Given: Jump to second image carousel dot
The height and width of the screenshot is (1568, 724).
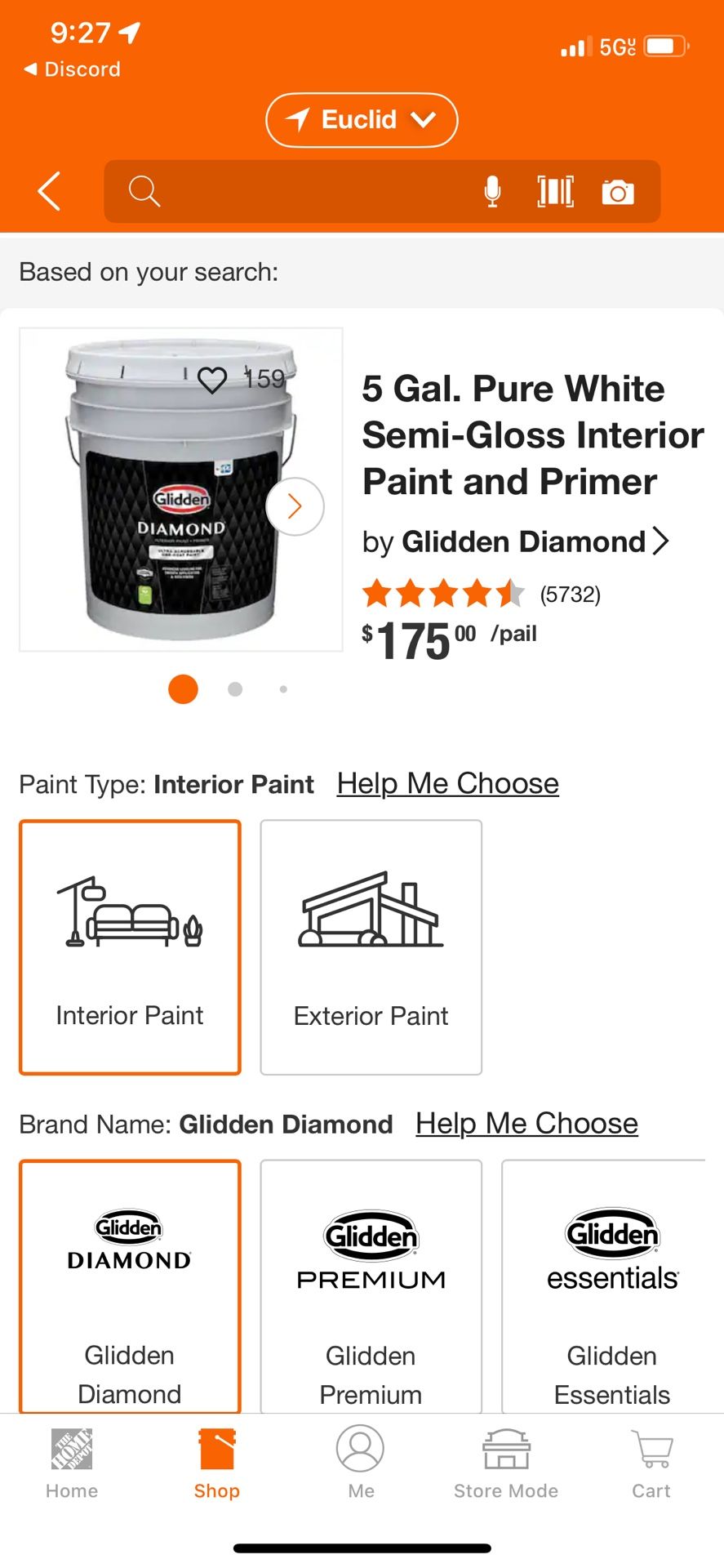Looking at the screenshot, I should (235, 689).
